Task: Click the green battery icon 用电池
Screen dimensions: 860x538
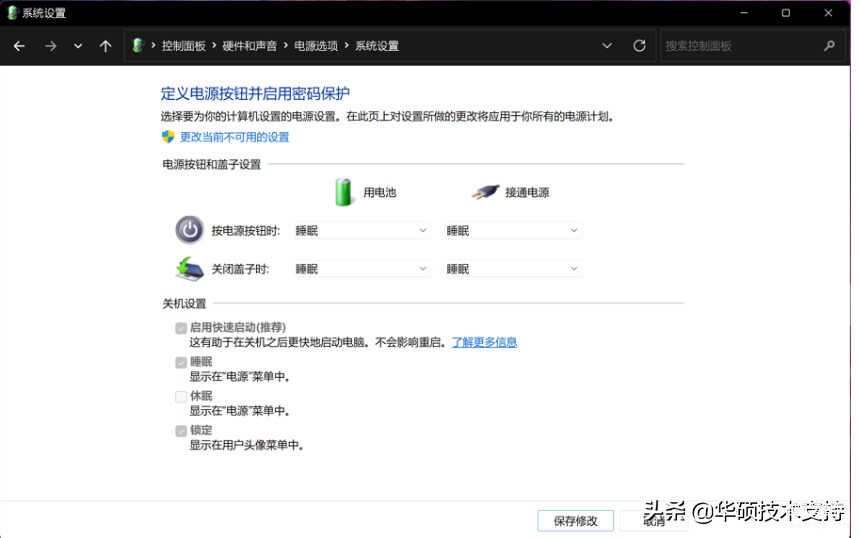Action: pyautogui.click(x=343, y=192)
